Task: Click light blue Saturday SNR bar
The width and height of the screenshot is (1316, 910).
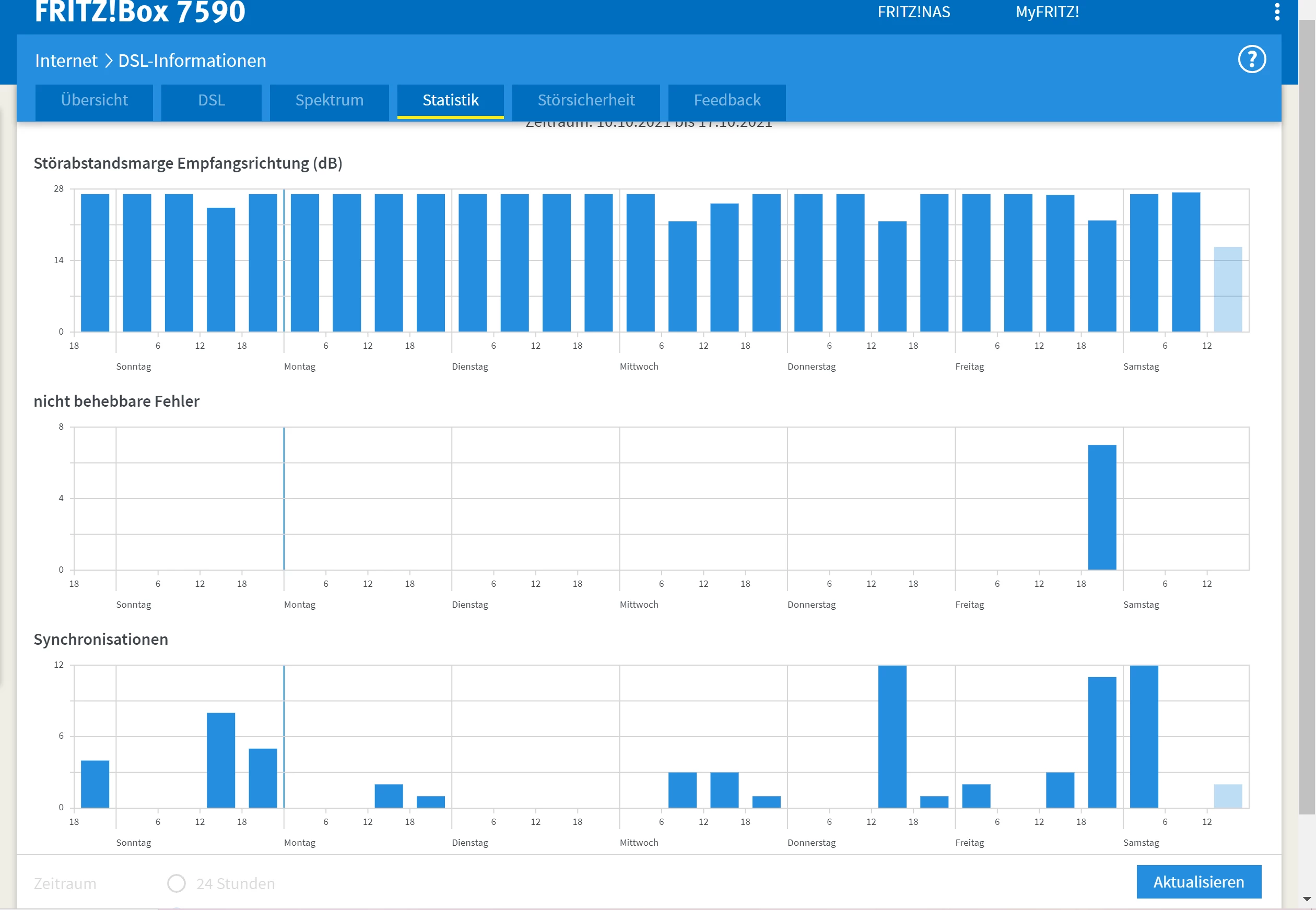Action: [x=1228, y=289]
